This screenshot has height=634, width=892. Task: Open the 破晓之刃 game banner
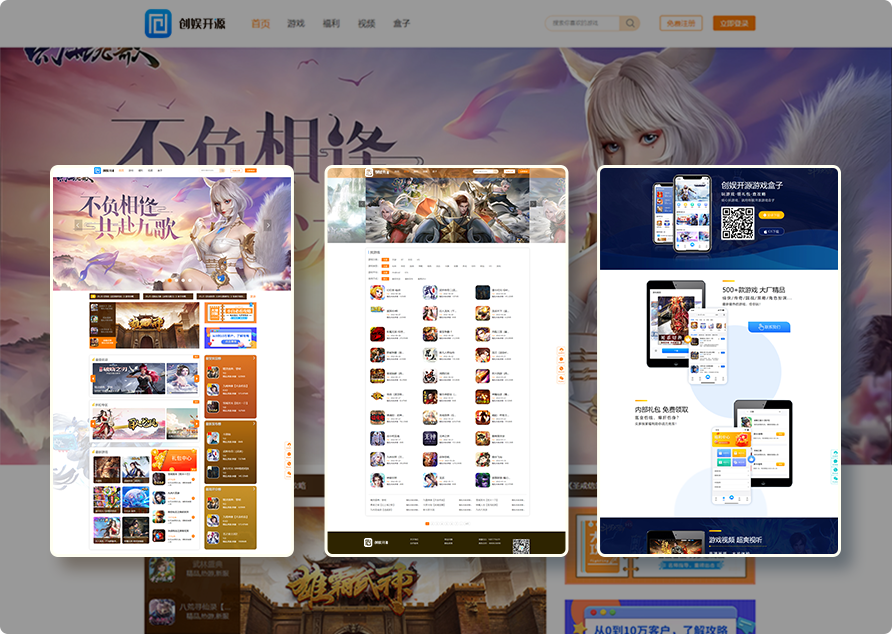click(x=129, y=378)
